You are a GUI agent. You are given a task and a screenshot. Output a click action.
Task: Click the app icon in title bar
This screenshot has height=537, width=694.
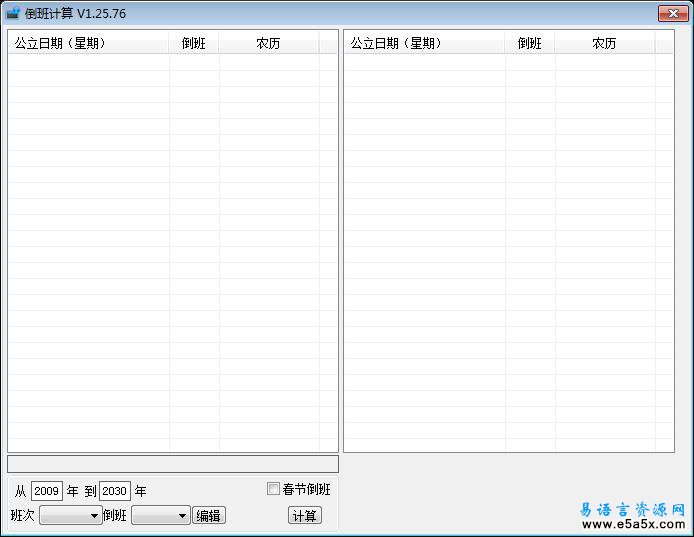(13, 13)
